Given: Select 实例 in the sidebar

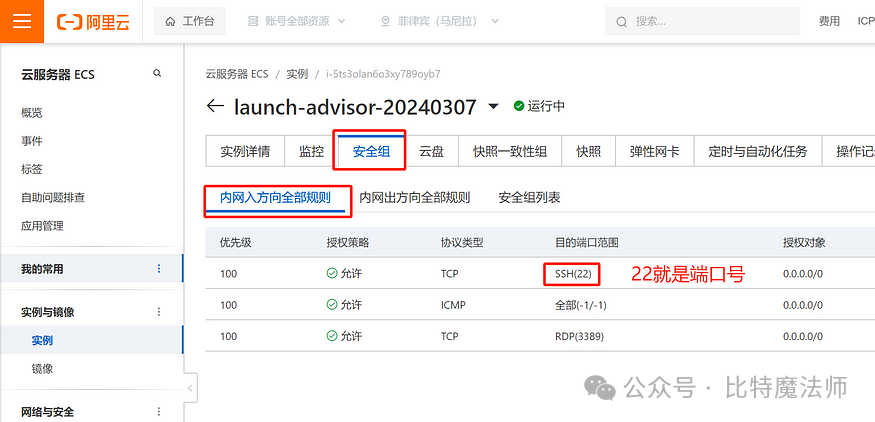Looking at the screenshot, I should coord(42,340).
